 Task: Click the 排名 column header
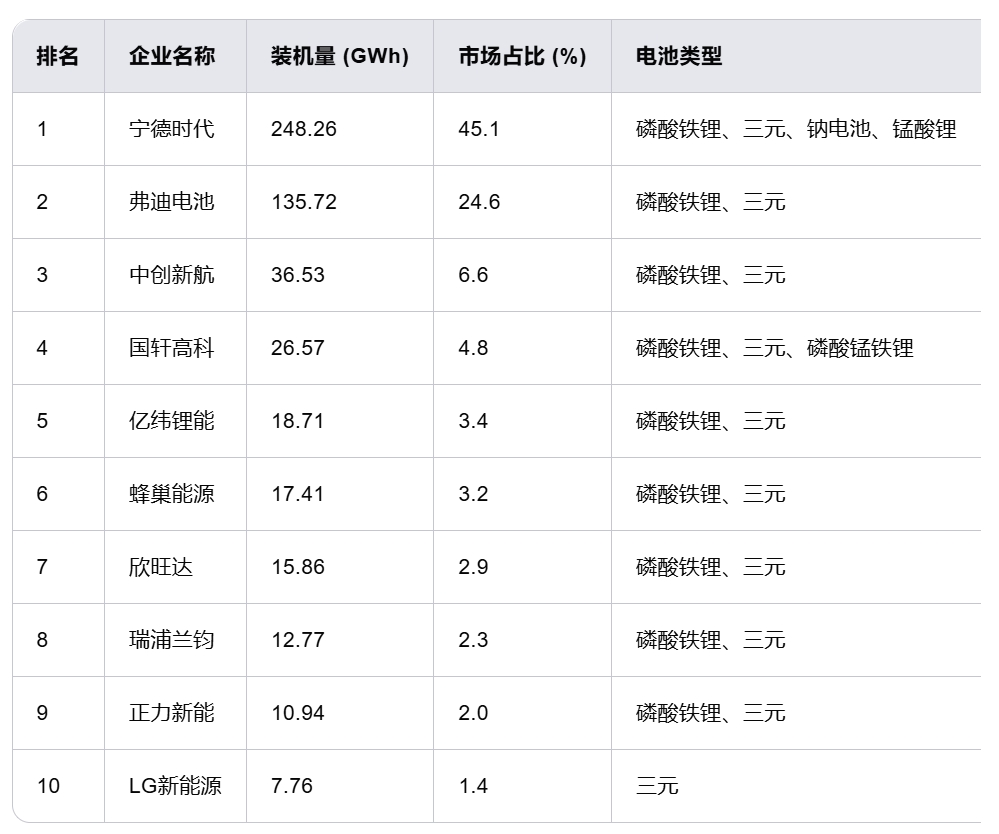(x=57, y=56)
